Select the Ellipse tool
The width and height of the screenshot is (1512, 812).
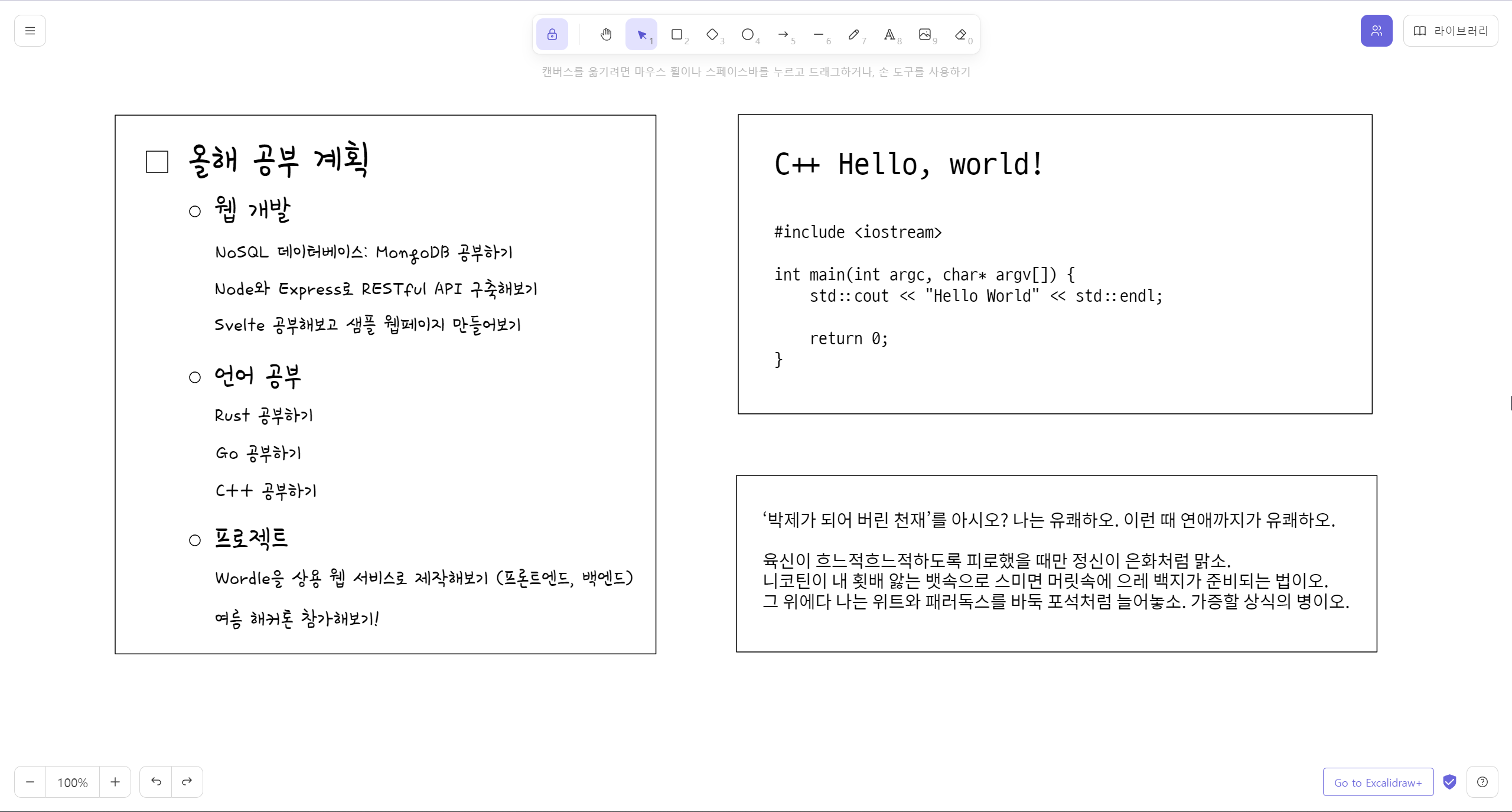pyautogui.click(x=748, y=34)
